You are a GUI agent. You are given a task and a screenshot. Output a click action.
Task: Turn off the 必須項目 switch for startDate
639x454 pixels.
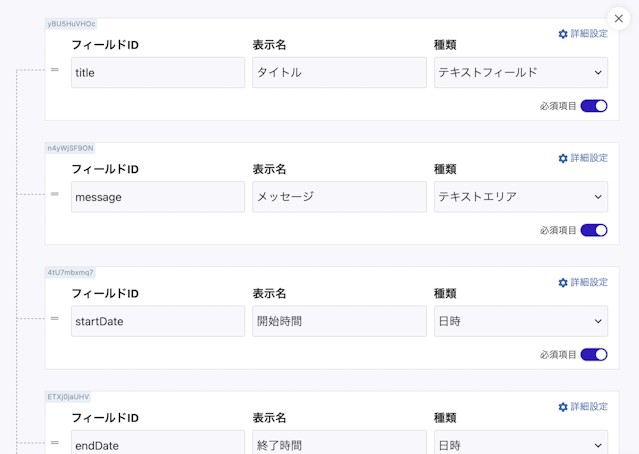point(594,354)
